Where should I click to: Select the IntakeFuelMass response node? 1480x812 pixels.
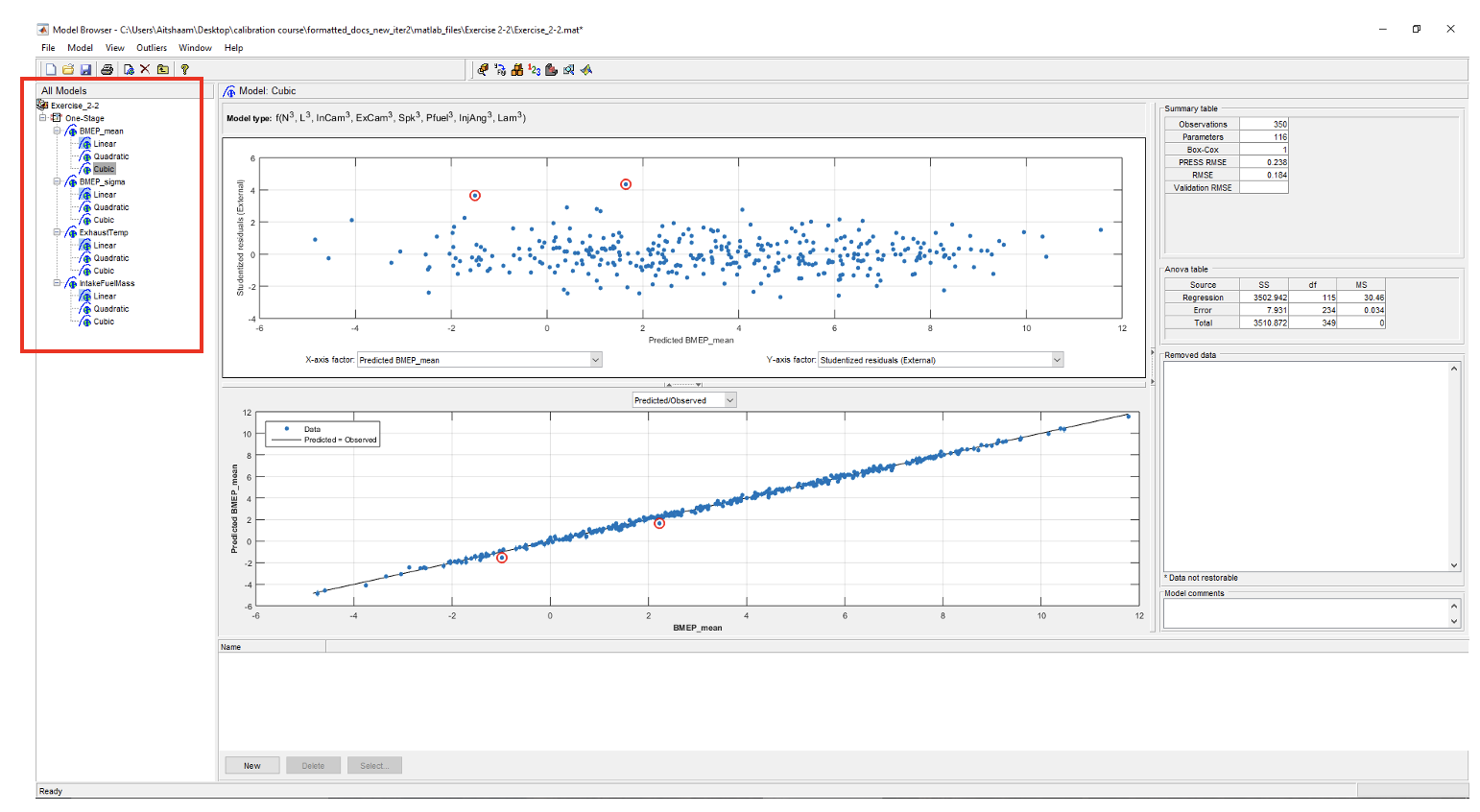107,284
